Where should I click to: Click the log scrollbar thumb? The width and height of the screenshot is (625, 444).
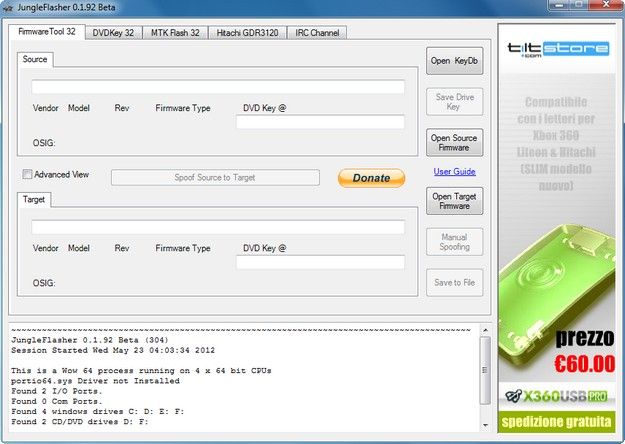point(485,370)
